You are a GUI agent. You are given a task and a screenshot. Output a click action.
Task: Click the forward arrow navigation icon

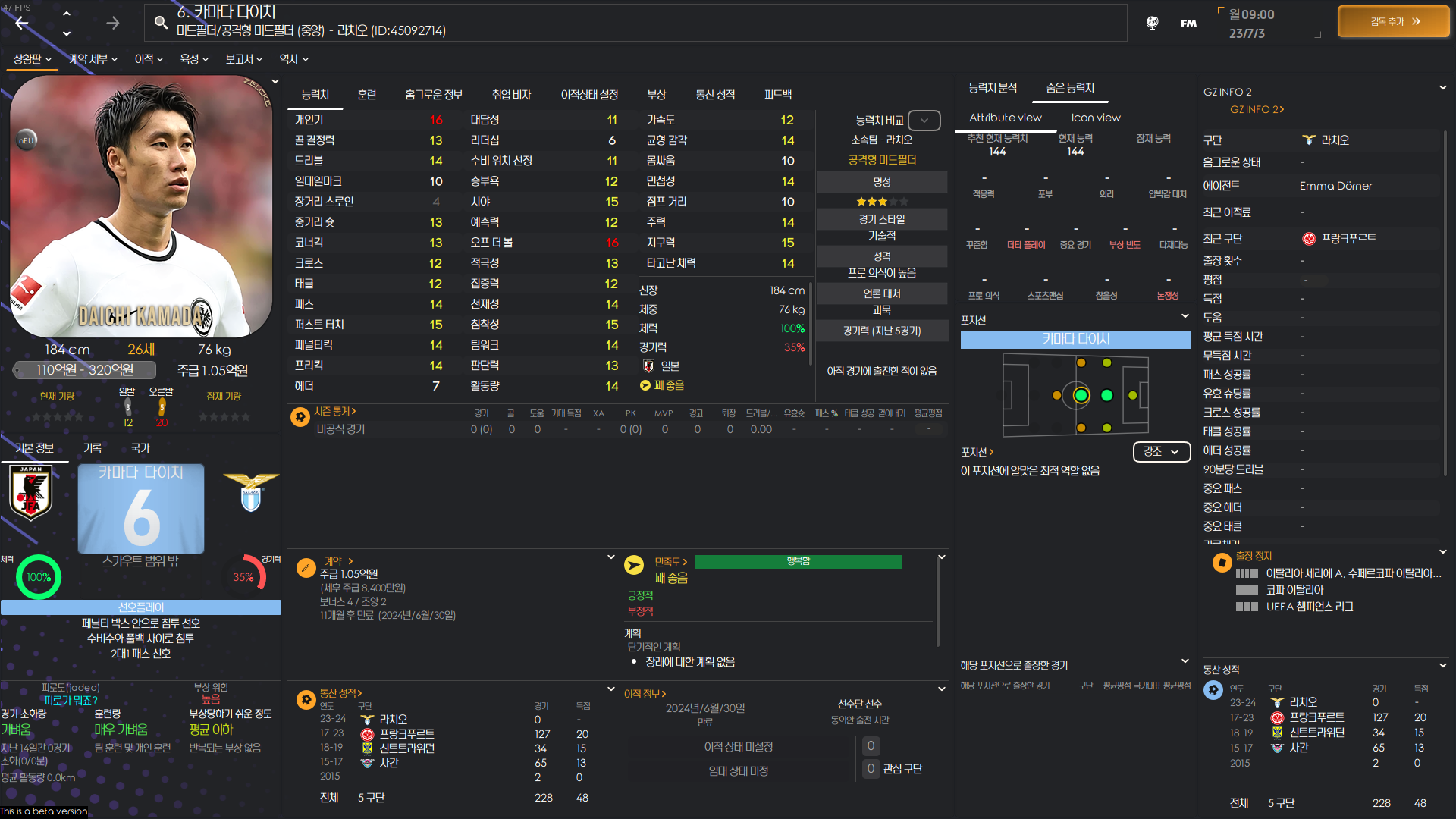point(112,23)
